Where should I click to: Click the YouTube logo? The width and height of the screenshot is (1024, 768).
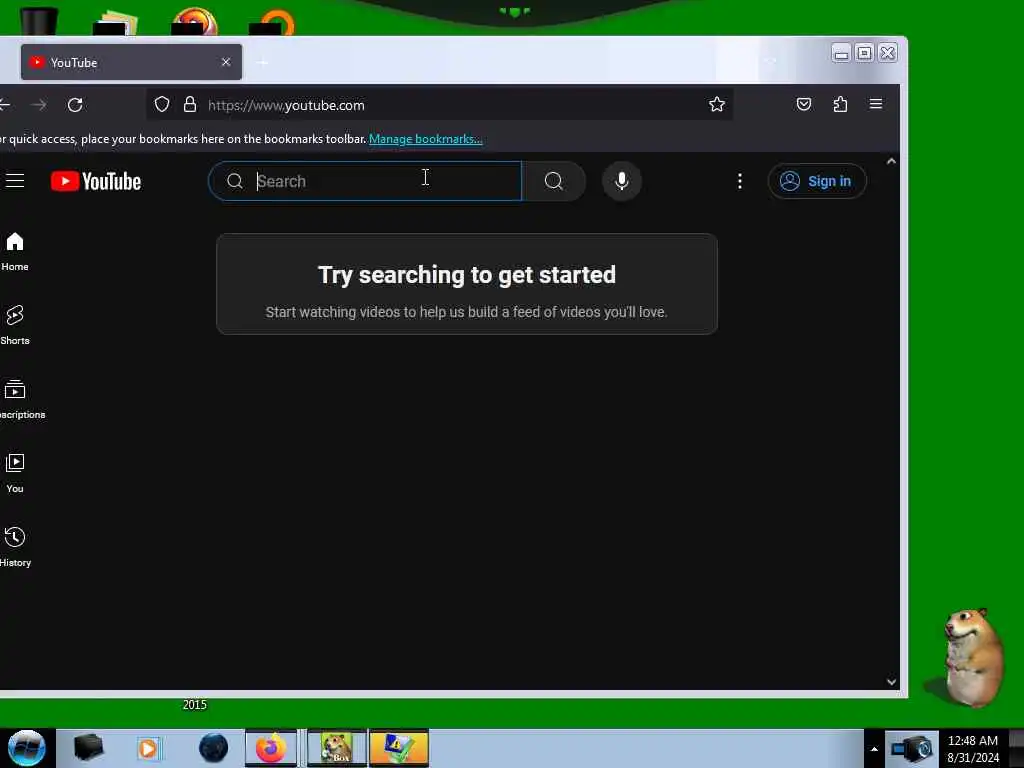tap(96, 181)
